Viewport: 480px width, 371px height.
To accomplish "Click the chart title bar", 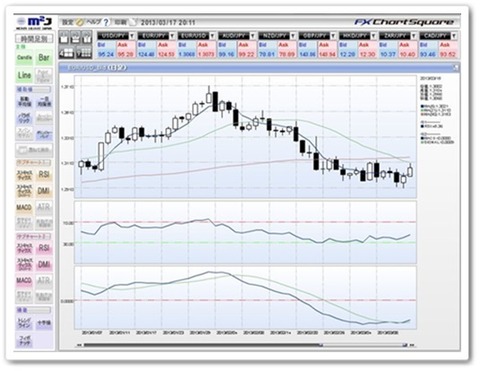I will 259,68.
